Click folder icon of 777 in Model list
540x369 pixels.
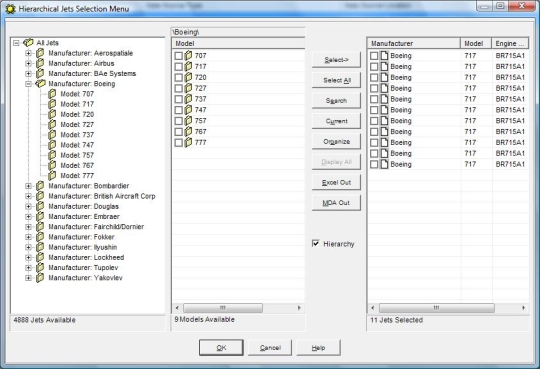[x=188, y=142]
